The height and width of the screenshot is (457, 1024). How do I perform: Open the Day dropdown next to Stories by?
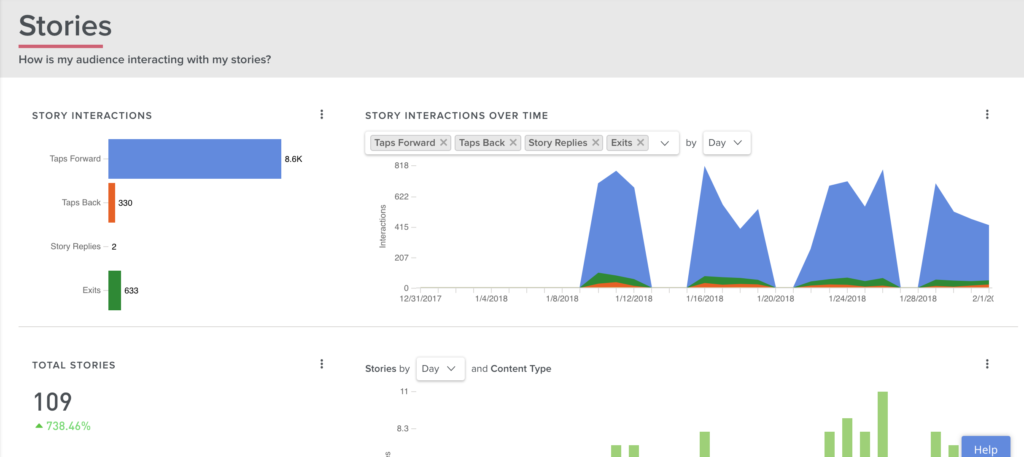point(440,369)
